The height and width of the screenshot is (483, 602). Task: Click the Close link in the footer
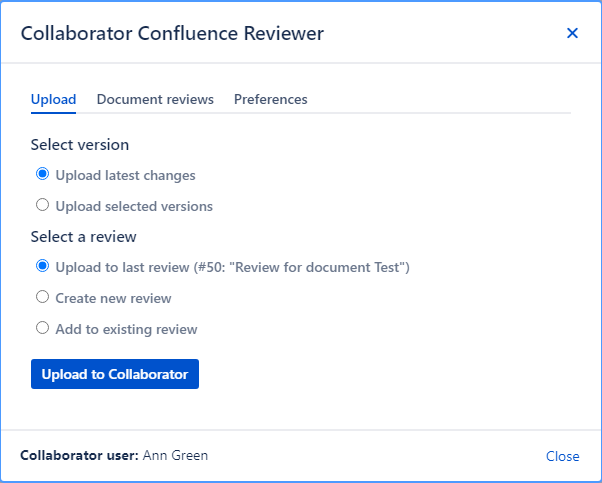(562, 456)
